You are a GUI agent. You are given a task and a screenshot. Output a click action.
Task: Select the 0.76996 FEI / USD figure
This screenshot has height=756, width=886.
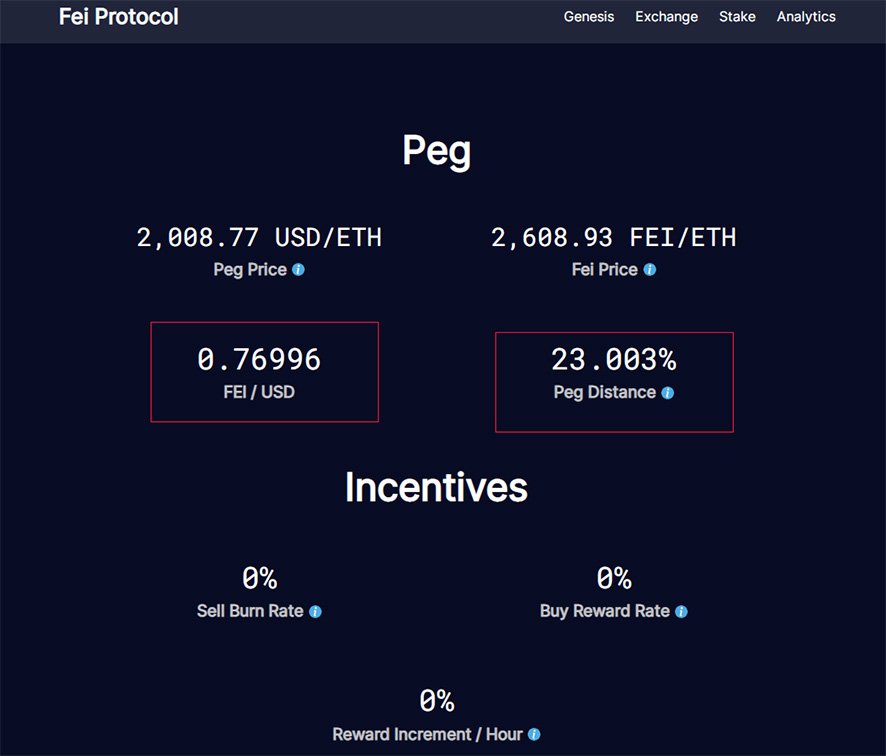coord(259,360)
